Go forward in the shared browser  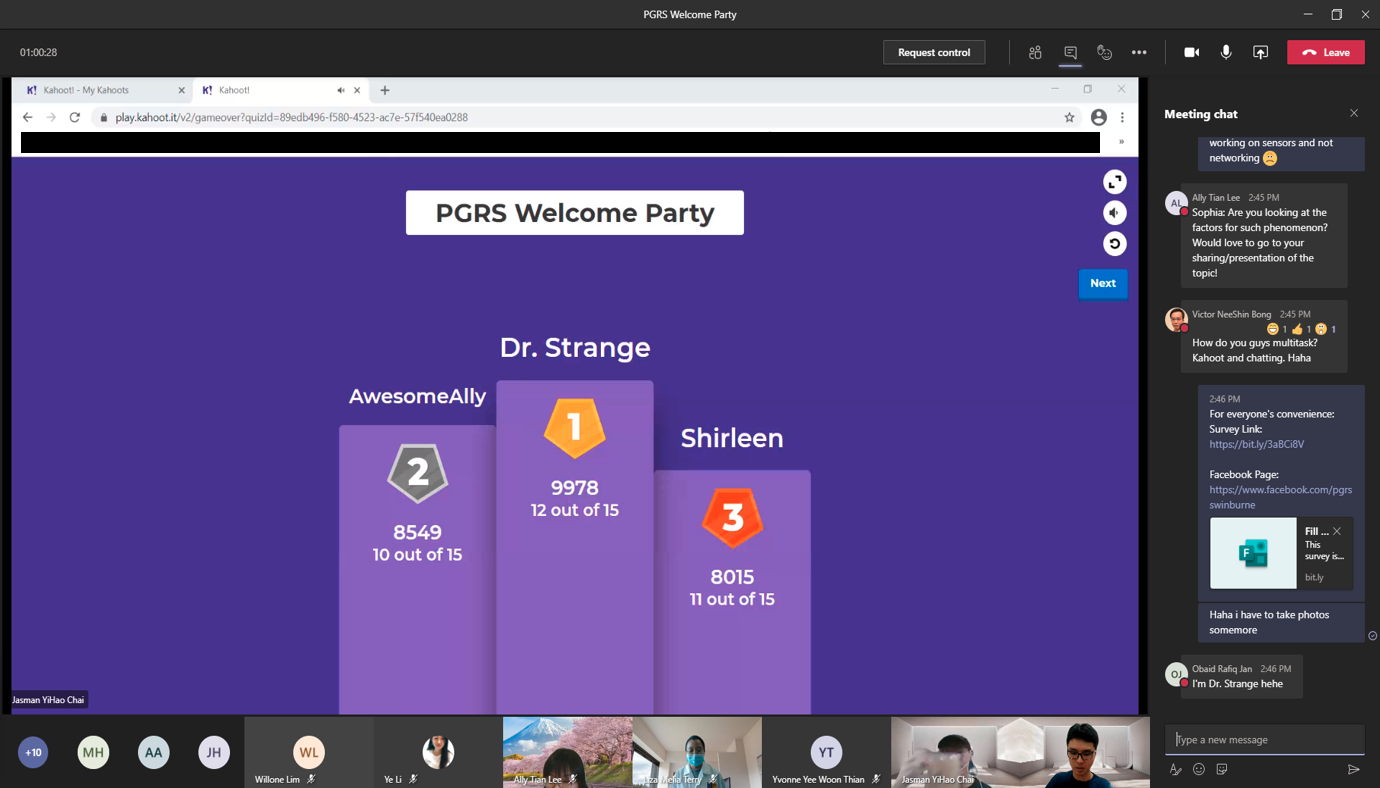coord(51,117)
